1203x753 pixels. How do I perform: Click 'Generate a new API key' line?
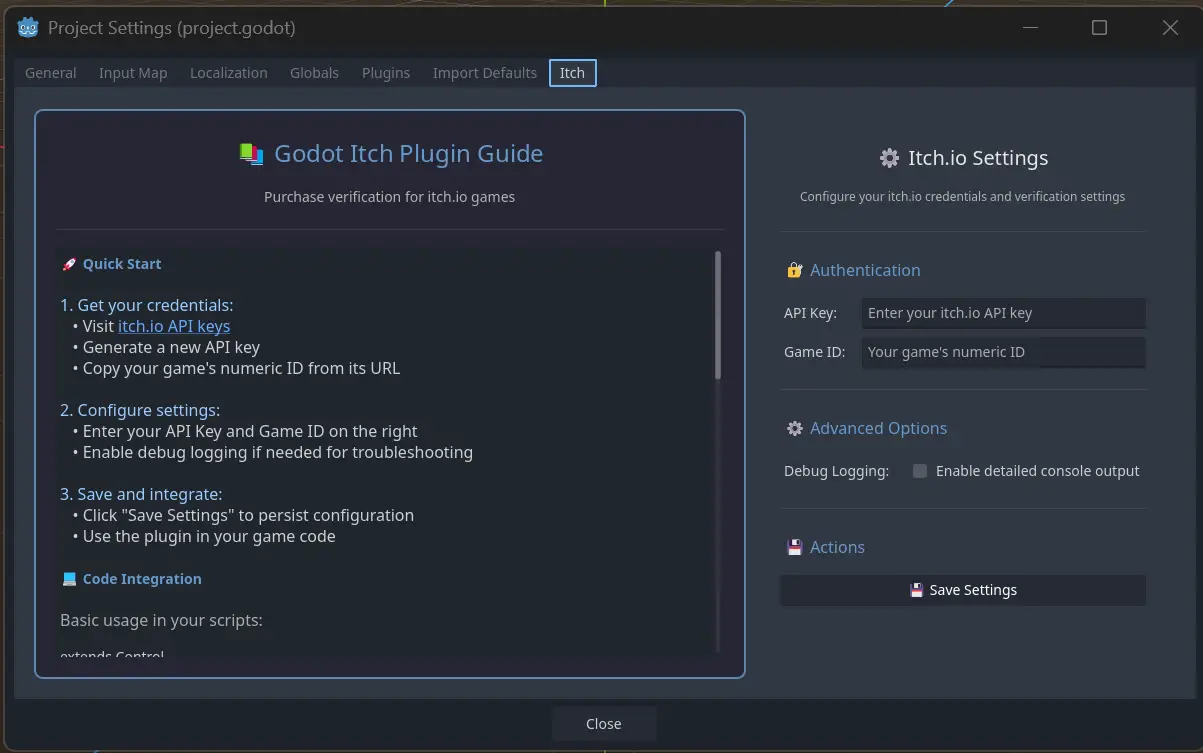(x=171, y=347)
